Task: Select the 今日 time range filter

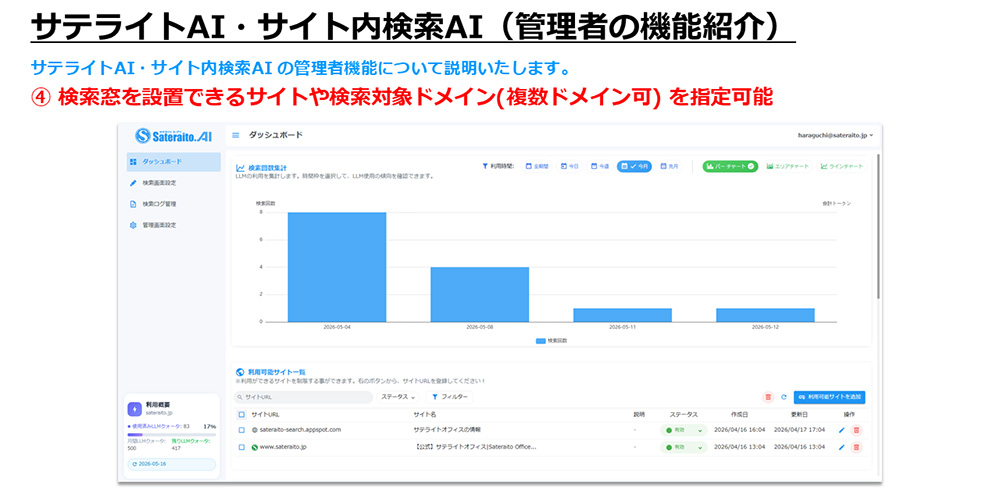Action: [570, 166]
